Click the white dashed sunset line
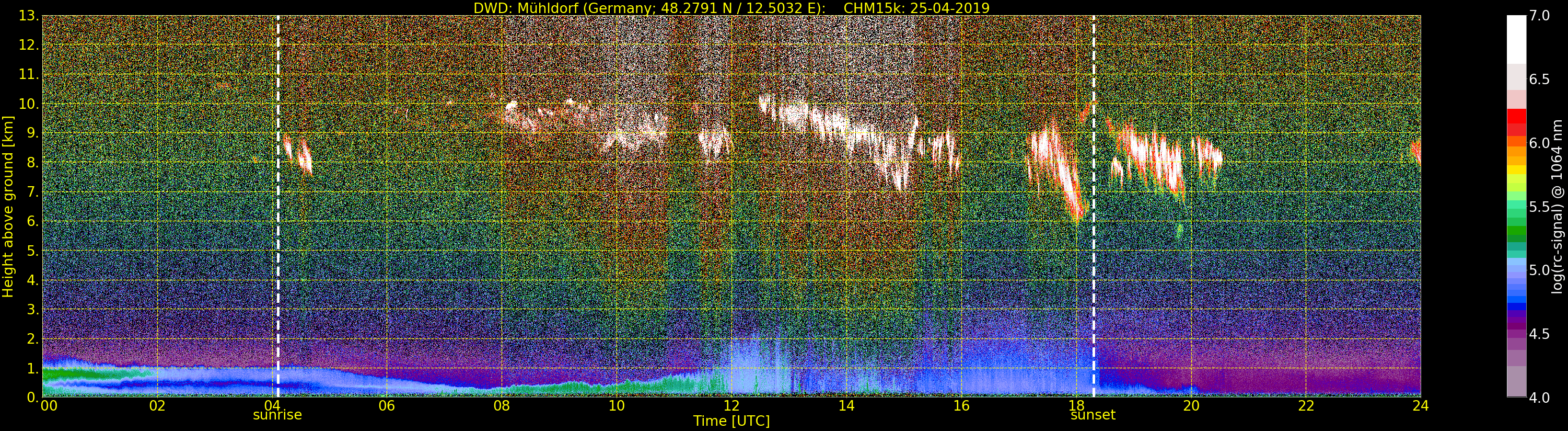 pos(1093,206)
